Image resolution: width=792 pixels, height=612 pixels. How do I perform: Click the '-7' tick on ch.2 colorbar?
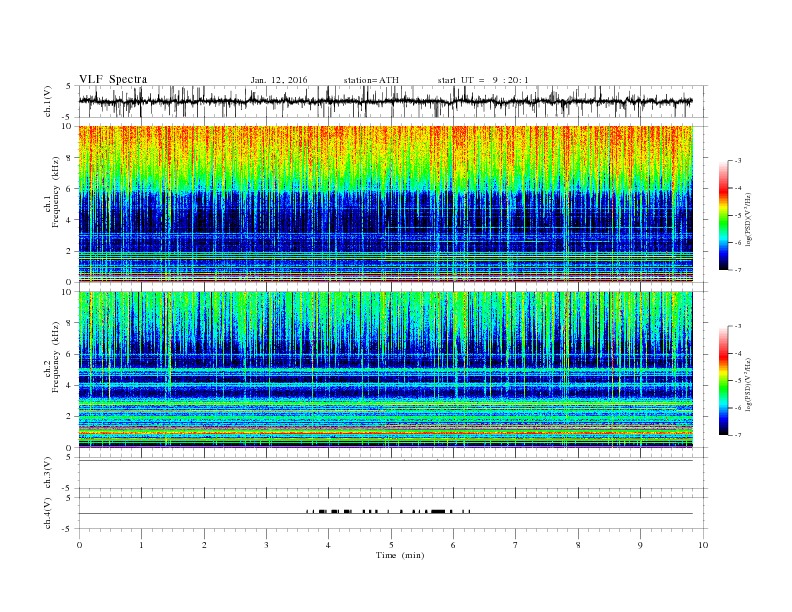pos(737,435)
